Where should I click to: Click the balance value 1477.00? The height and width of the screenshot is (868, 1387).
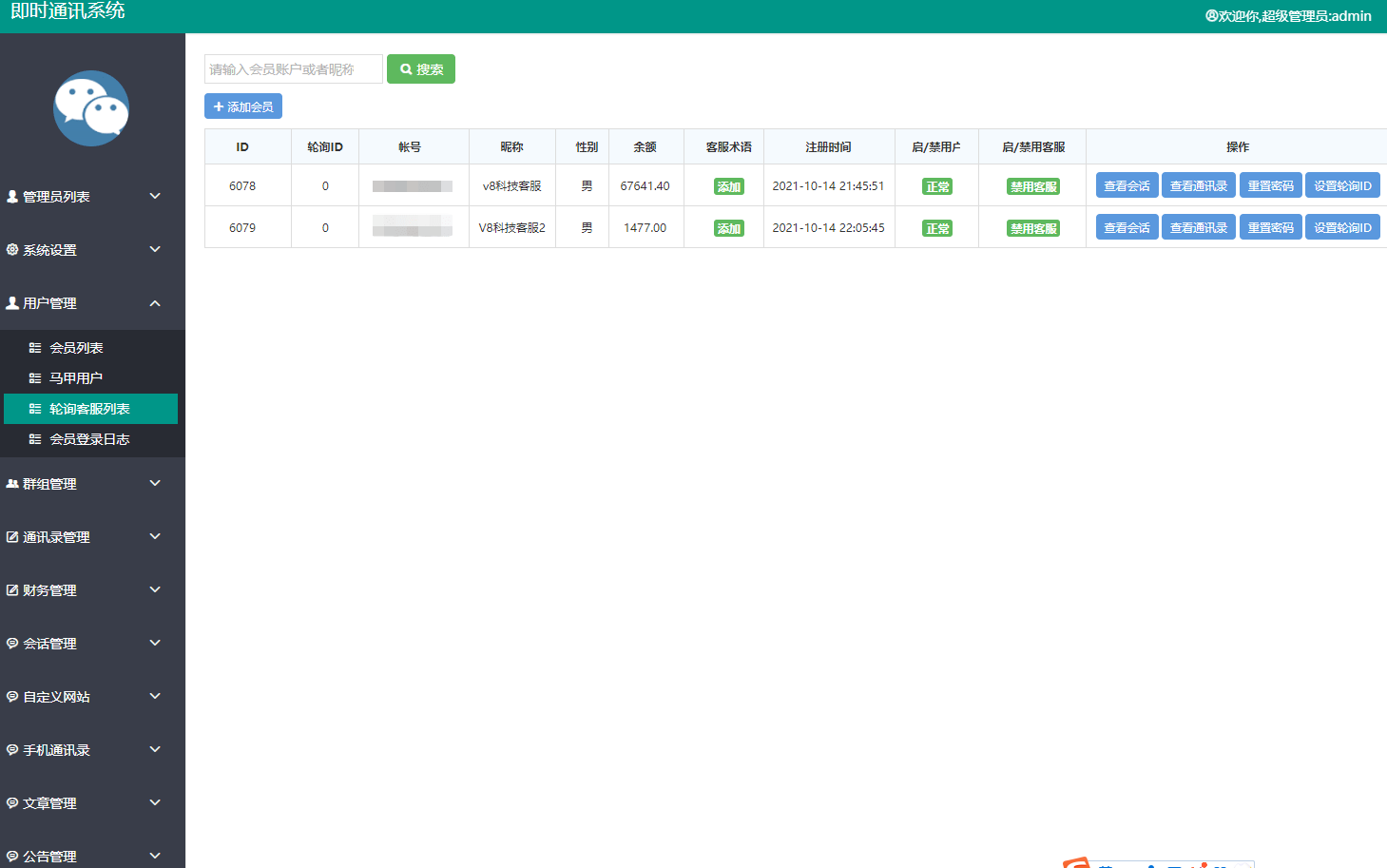pos(645,228)
